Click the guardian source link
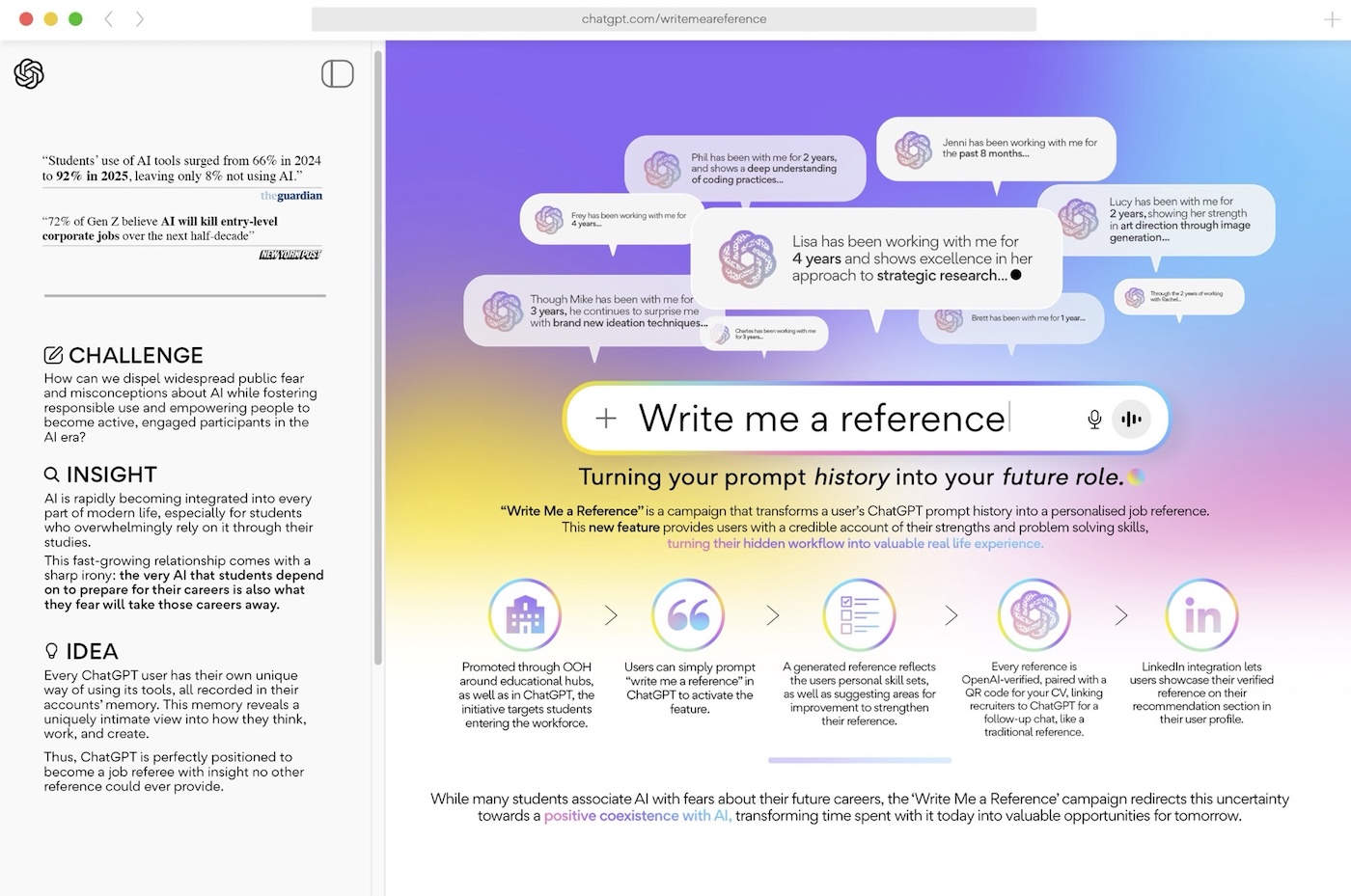The width and height of the screenshot is (1351, 896). pyautogui.click(x=291, y=196)
